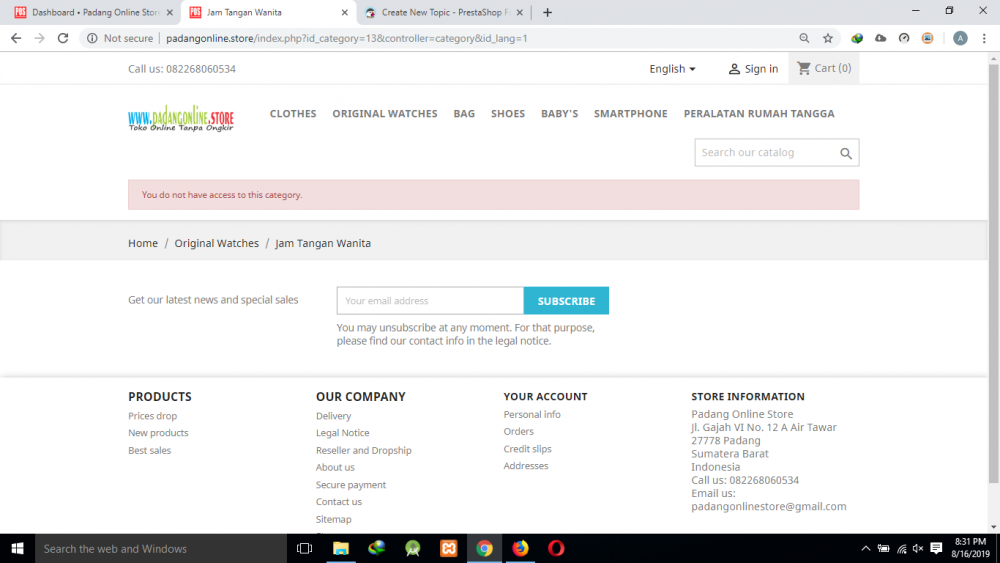
Task: Launch Firefox from the taskbar
Action: coord(520,548)
